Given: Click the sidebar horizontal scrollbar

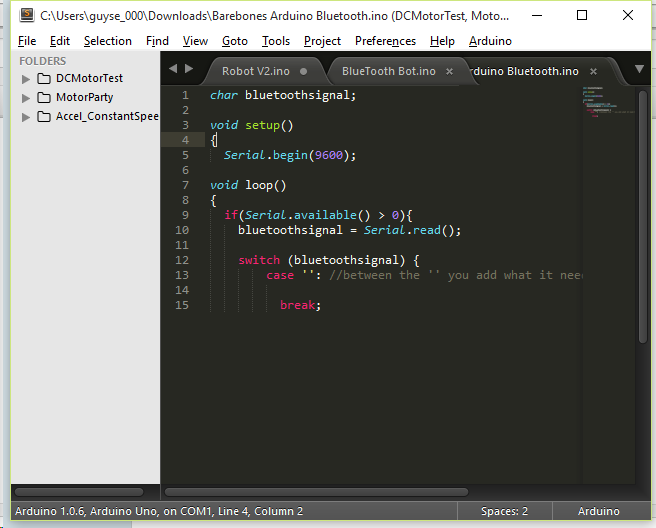Looking at the screenshot, I should coord(79,492).
